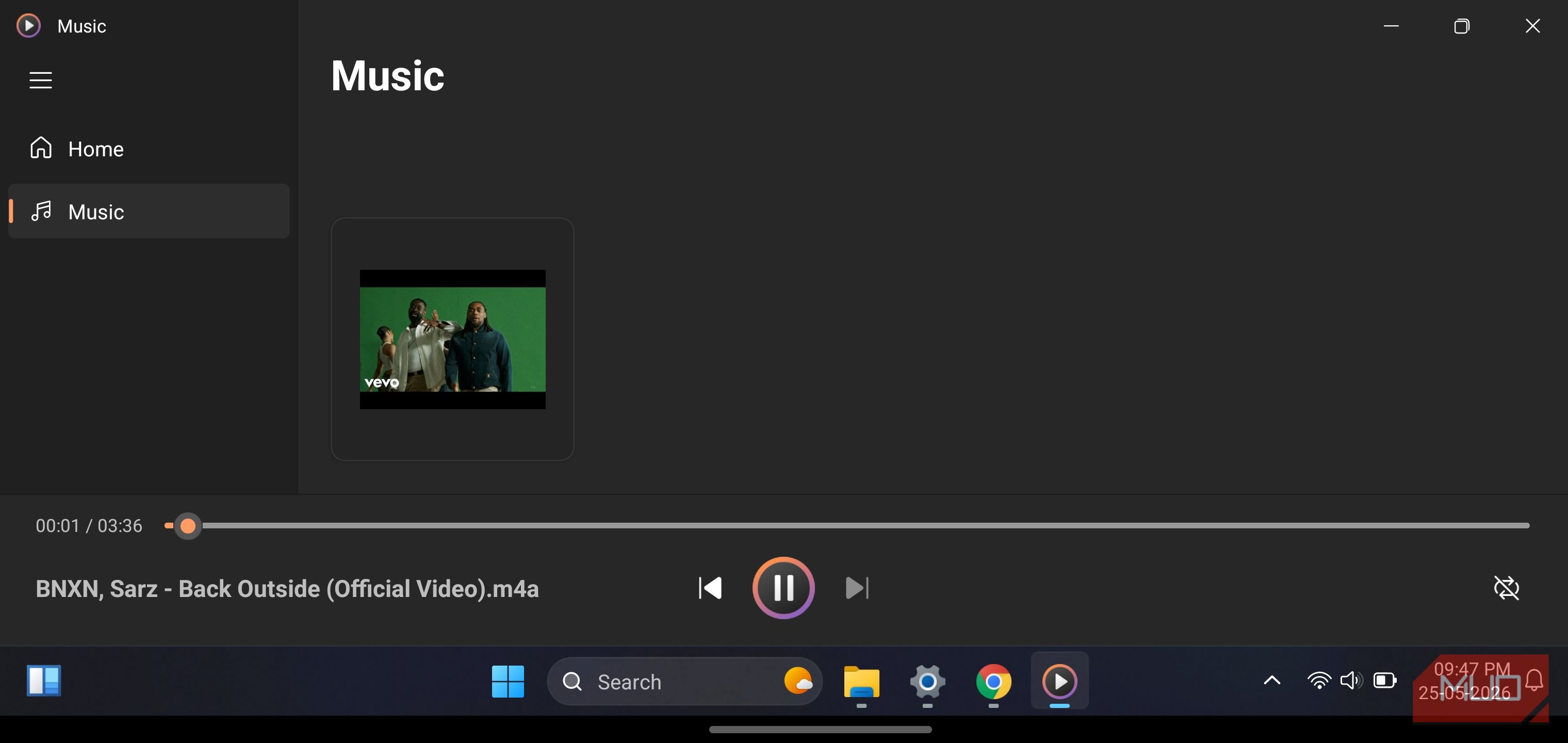Open File Explorer from taskbar

861,681
